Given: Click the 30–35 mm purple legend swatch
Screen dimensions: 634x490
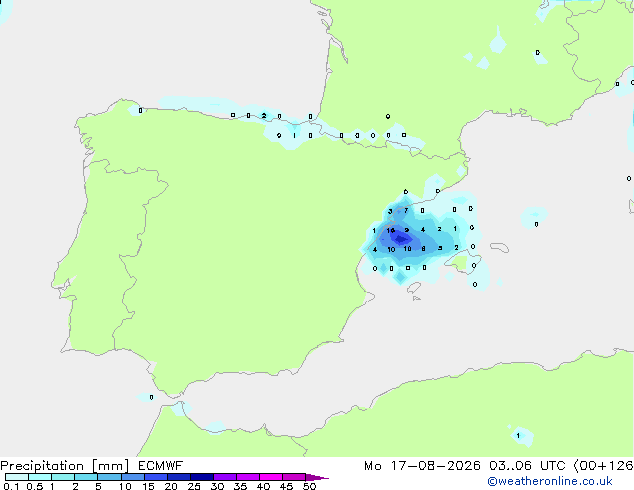Looking at the screenshot, I should tap(224, 477).
